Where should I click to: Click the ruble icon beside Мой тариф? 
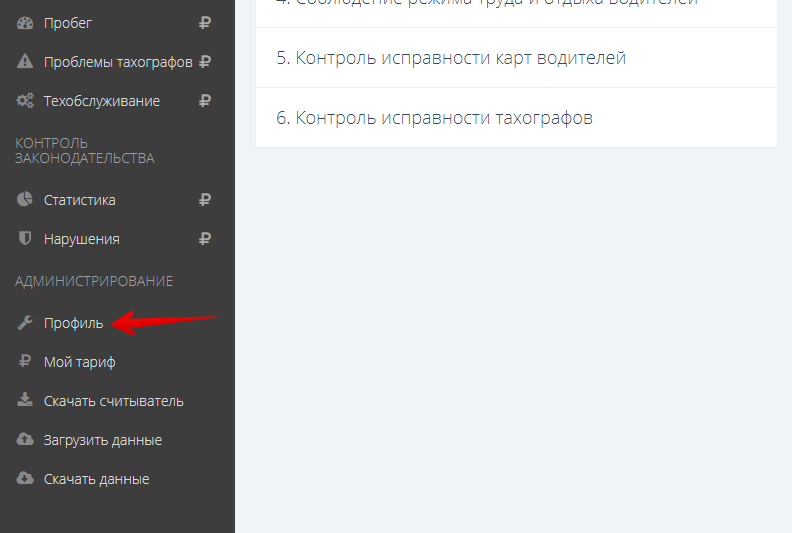(25, 361)
